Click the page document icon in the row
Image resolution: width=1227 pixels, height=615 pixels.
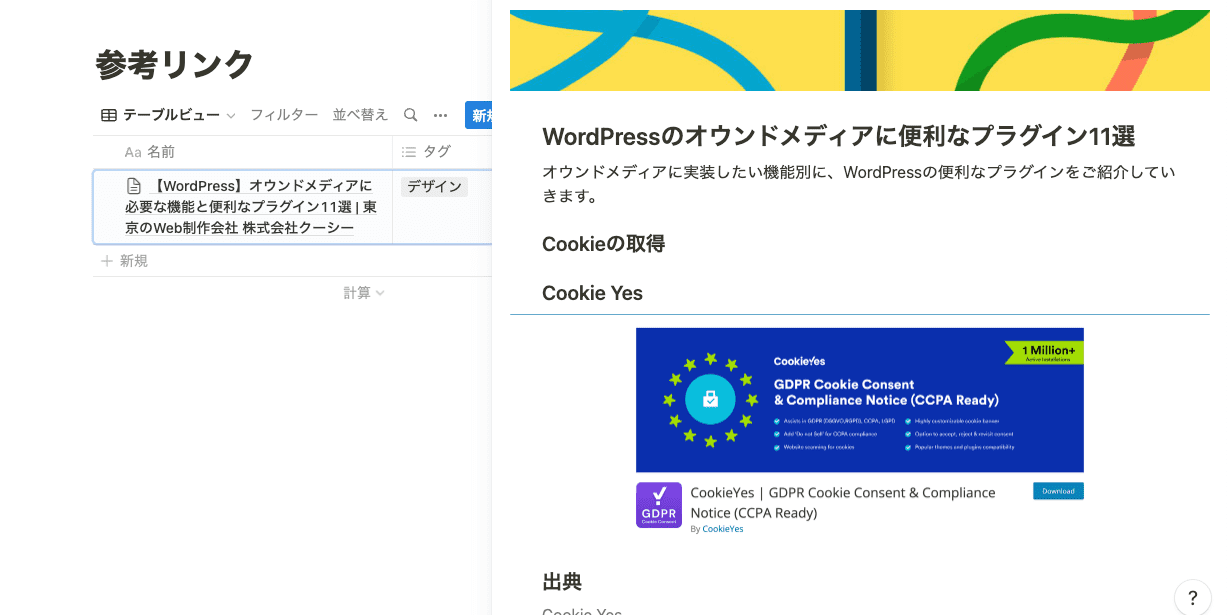[x=133, y=186]
